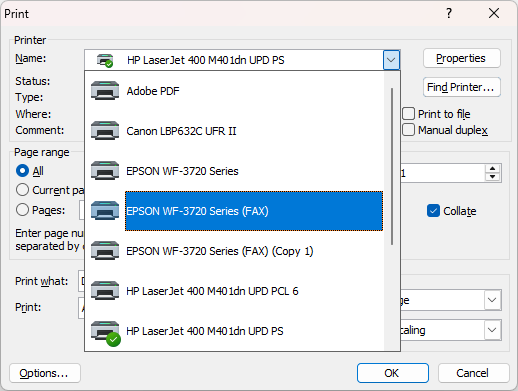The width and height of the screenshot is (518, 391).
Task: Enable the Print to file checkbox
Action: coord(408,114)
